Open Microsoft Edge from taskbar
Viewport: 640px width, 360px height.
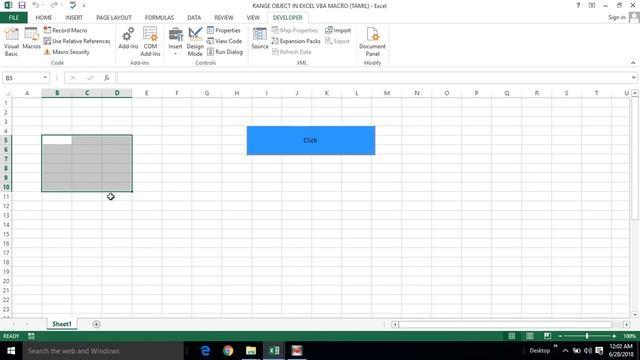tap(205, 351)
